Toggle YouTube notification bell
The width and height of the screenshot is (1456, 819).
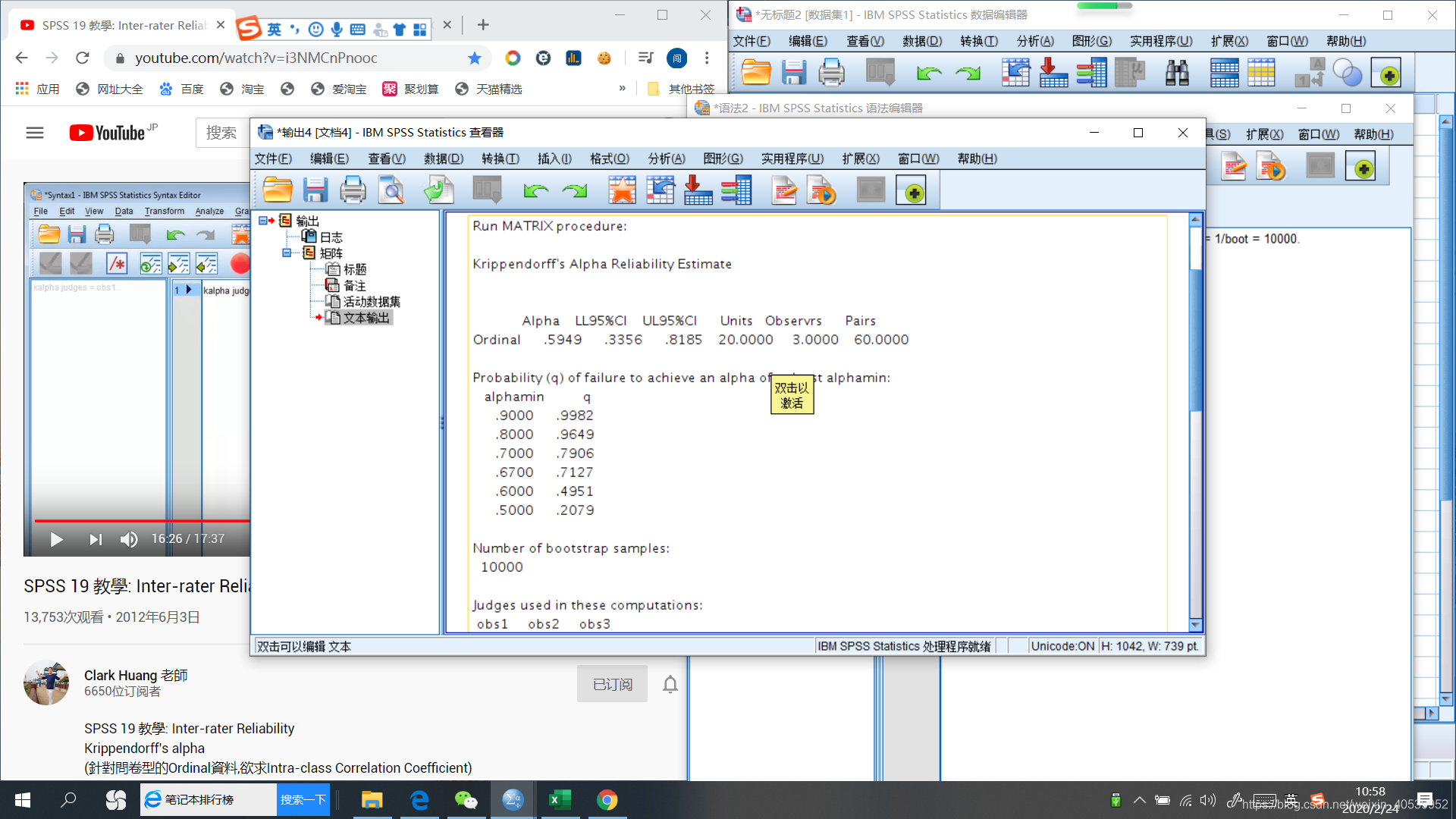click(x=670, y=684)
